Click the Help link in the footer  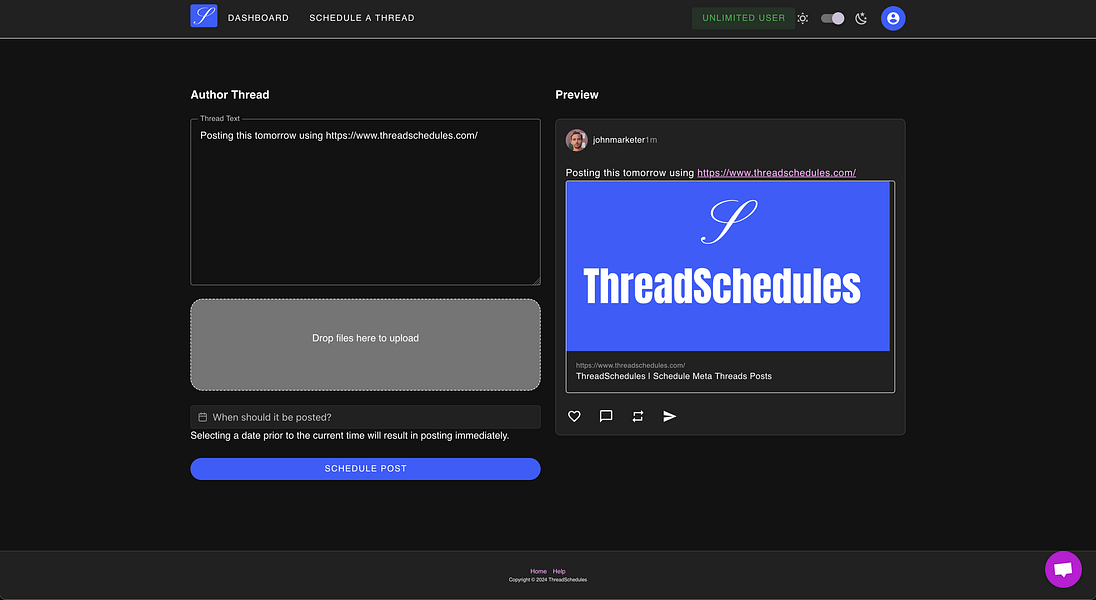558,571
